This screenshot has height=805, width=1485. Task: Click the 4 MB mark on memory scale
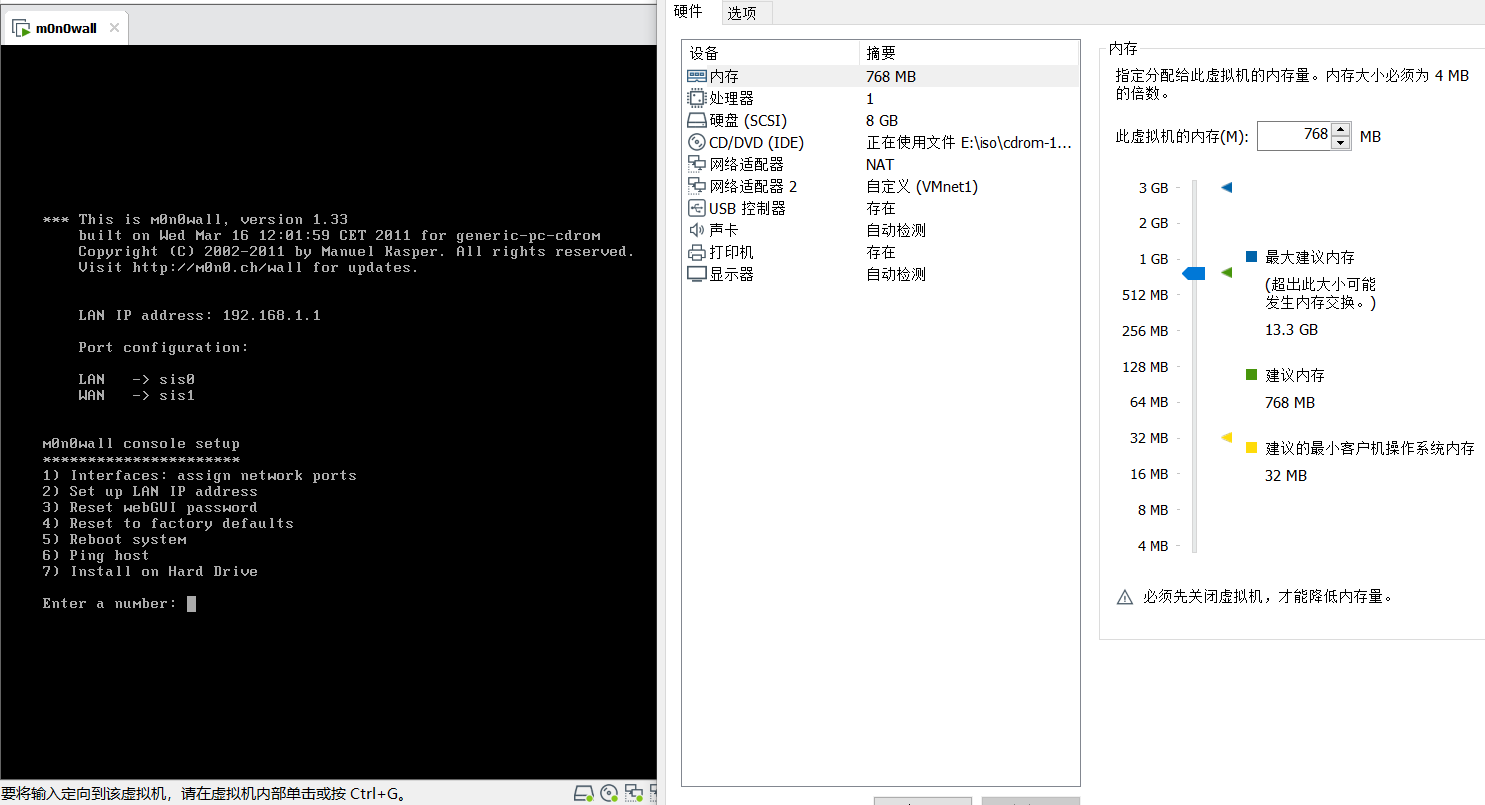[x=1152, y=546]
